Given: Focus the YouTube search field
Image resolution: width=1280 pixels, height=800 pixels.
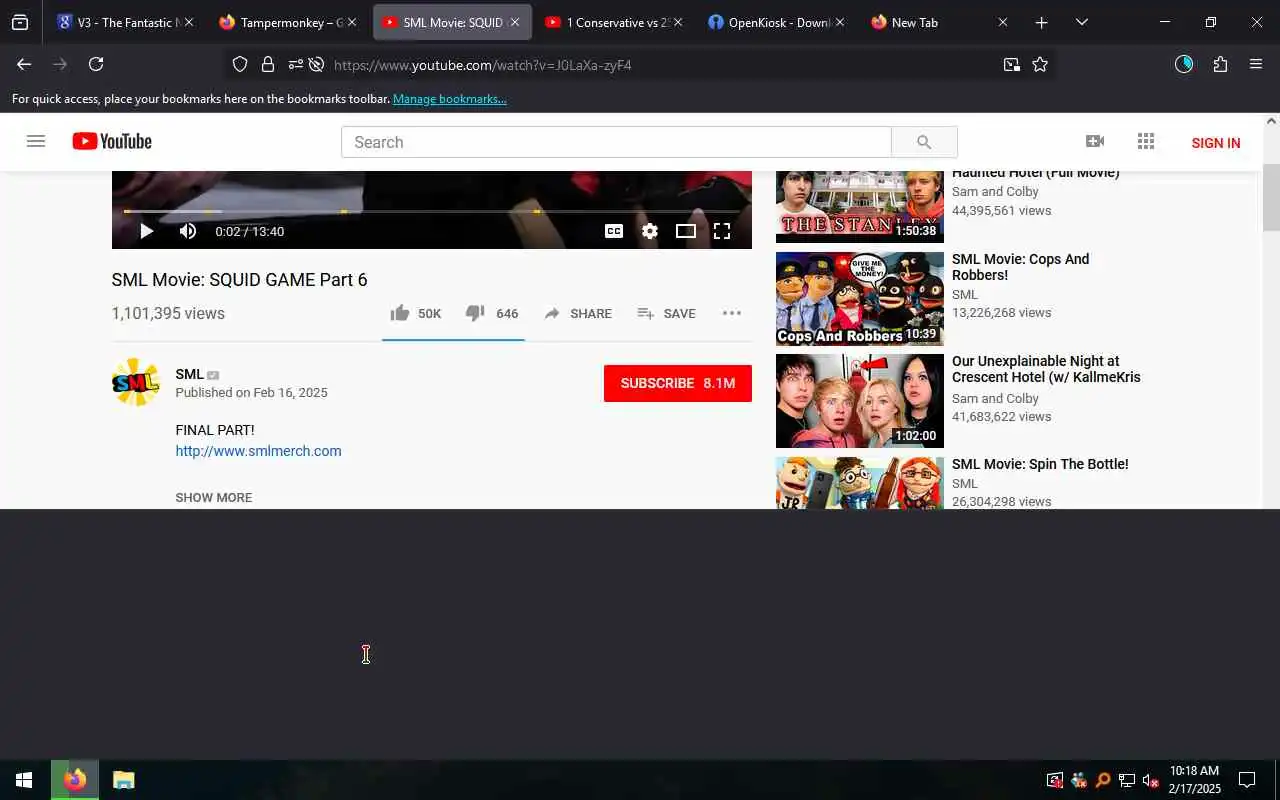Looking at the screenshot, I should coord(616,142).
